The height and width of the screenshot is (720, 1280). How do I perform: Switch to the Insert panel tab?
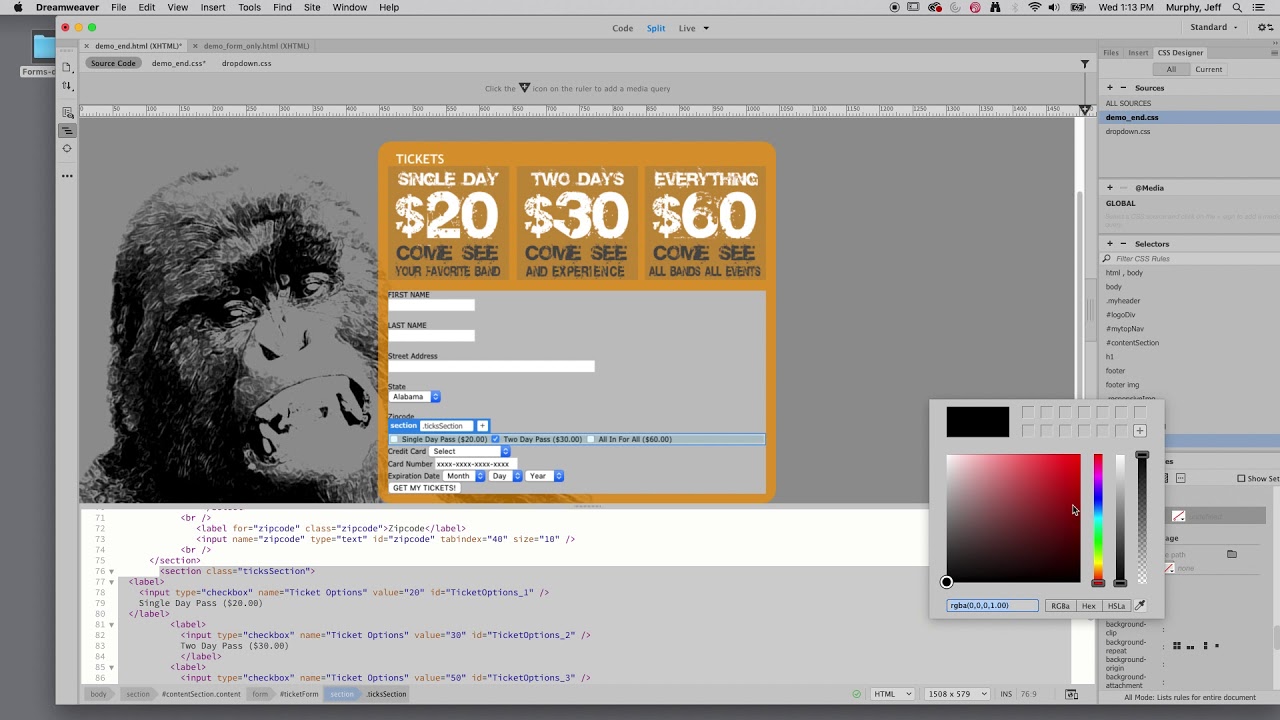click(1139, 53)
